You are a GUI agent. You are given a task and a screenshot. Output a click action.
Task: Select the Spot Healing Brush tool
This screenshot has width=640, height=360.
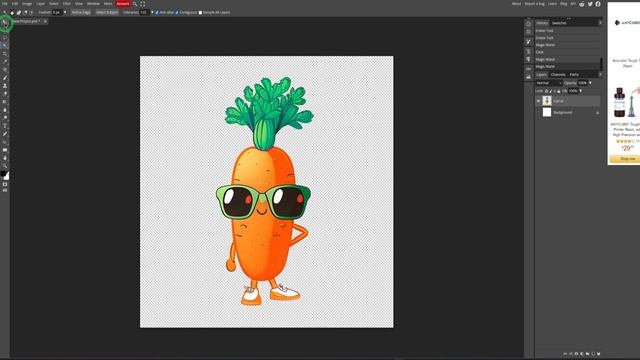click(5, 70)
